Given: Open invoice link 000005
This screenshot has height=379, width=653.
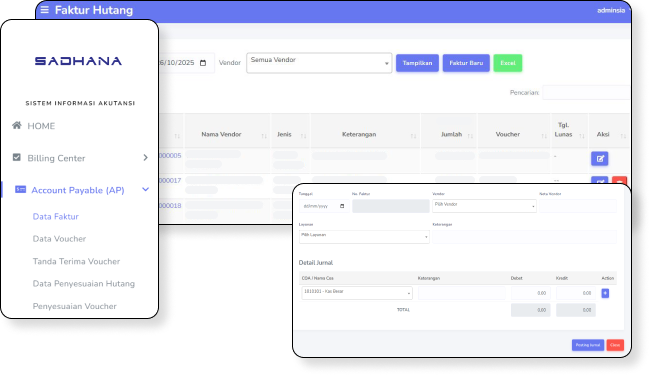Looking at the screenshot, I should (x=170, y=155).
